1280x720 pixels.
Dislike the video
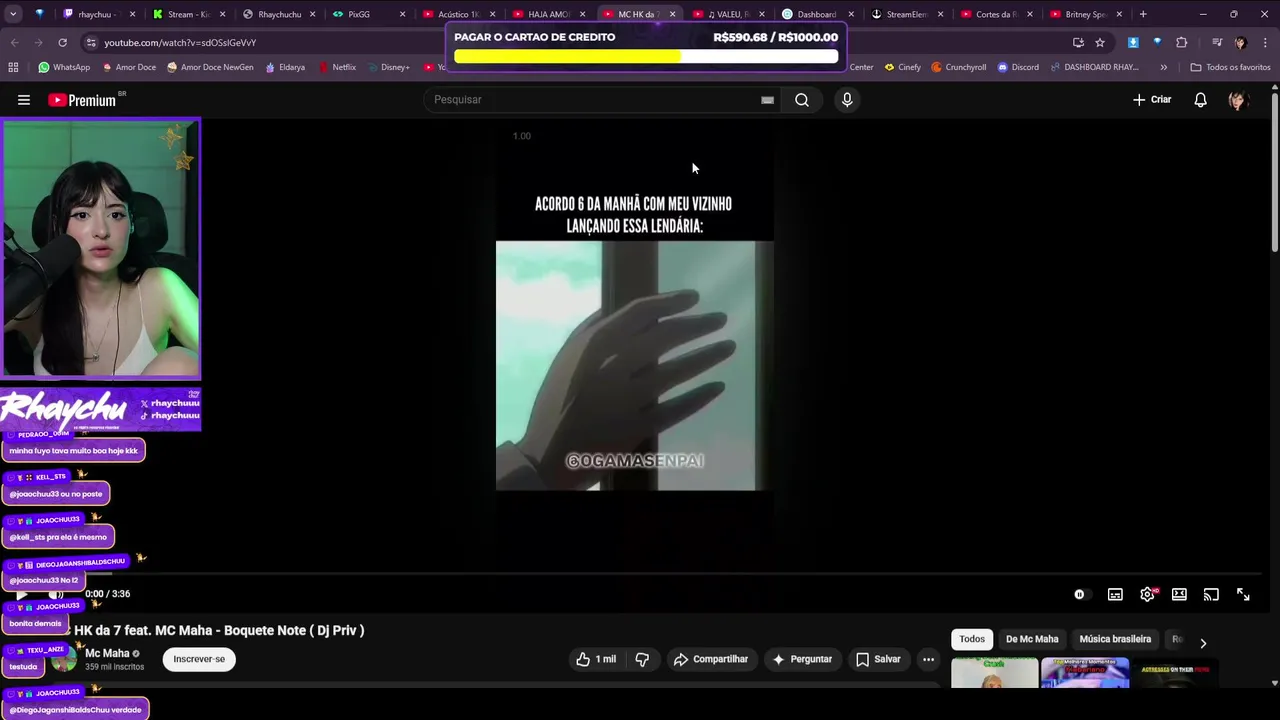coord(642,659)
